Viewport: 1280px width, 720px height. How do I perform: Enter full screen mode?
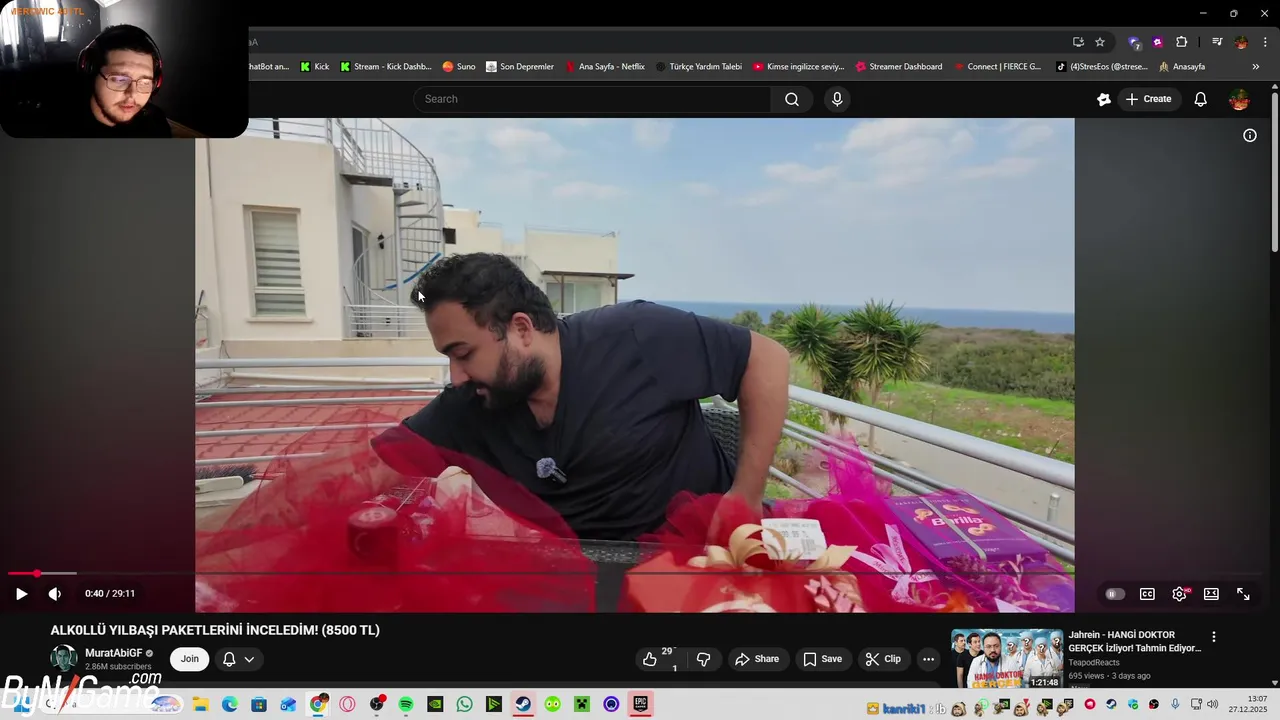[x=1243, y=594]
